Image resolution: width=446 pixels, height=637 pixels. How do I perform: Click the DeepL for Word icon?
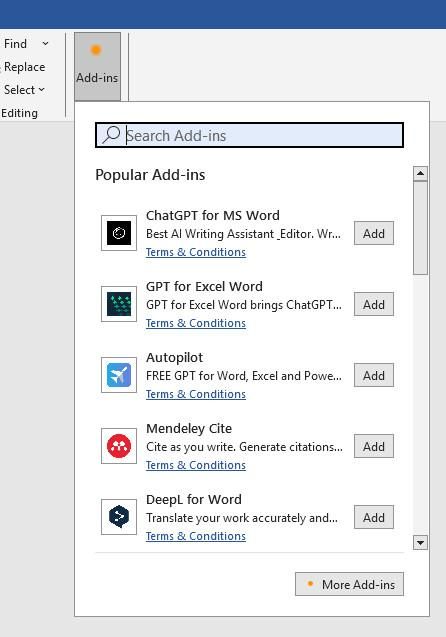pos(119,517)
